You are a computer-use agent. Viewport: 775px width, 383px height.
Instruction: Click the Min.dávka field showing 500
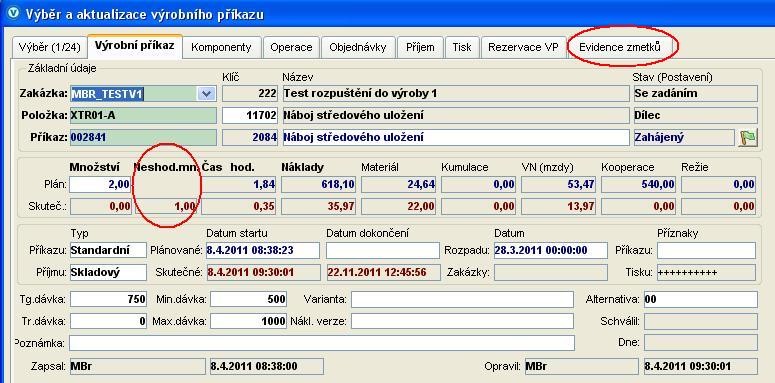pos(249,299)
